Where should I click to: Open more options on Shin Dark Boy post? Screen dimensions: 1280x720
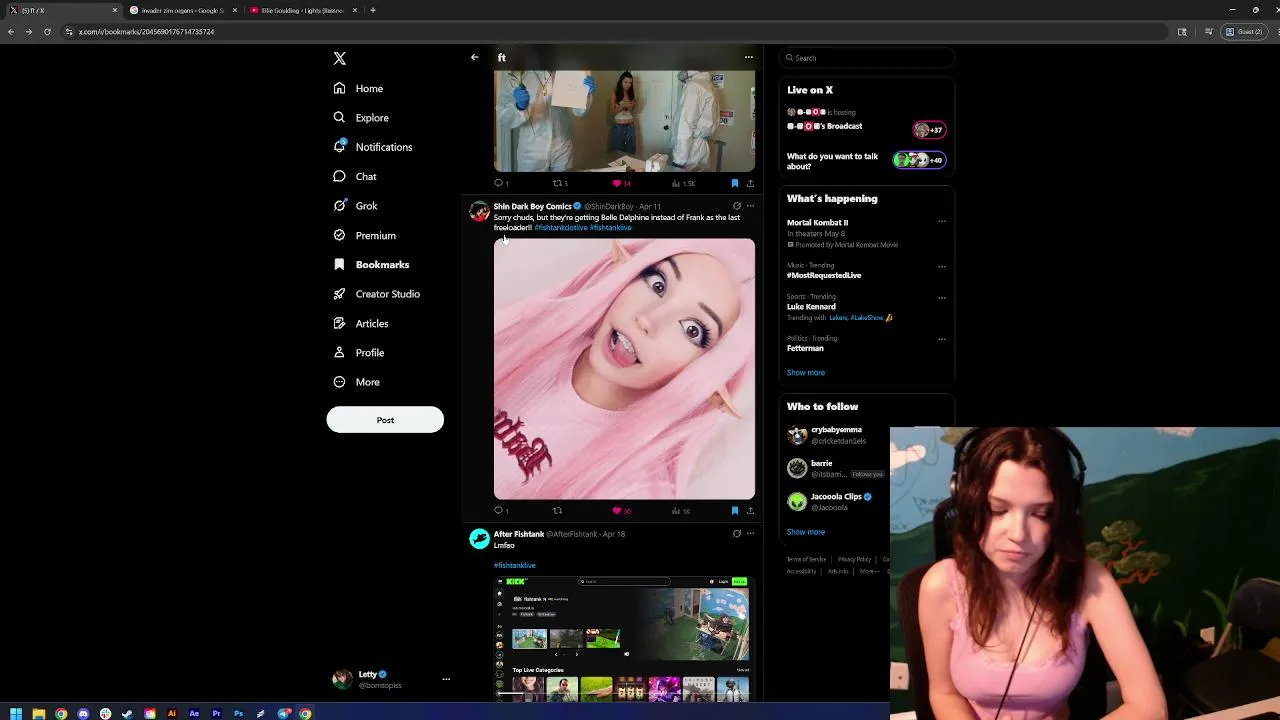[x=750, y=206]
